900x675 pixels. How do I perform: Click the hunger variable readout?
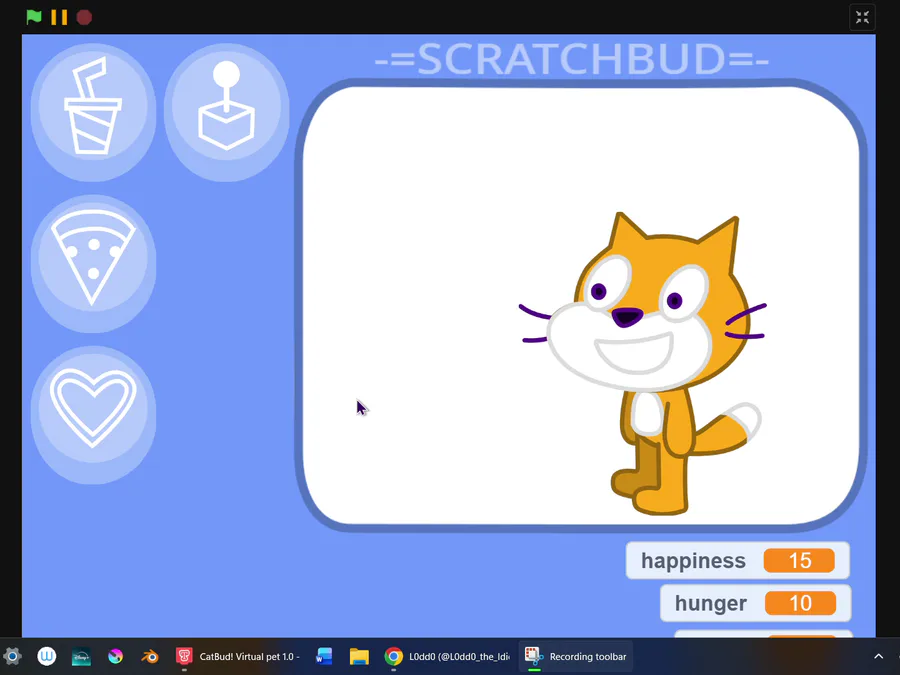pos(755,603)
